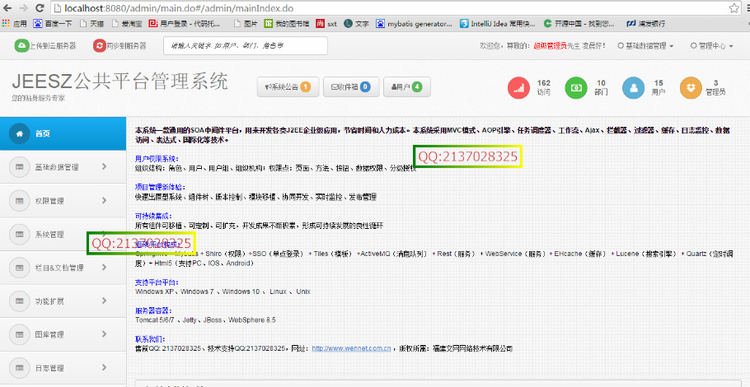Click the 项目管理新体验 heading
Viewport: 750px width, 387px height.
coord(160,187)
